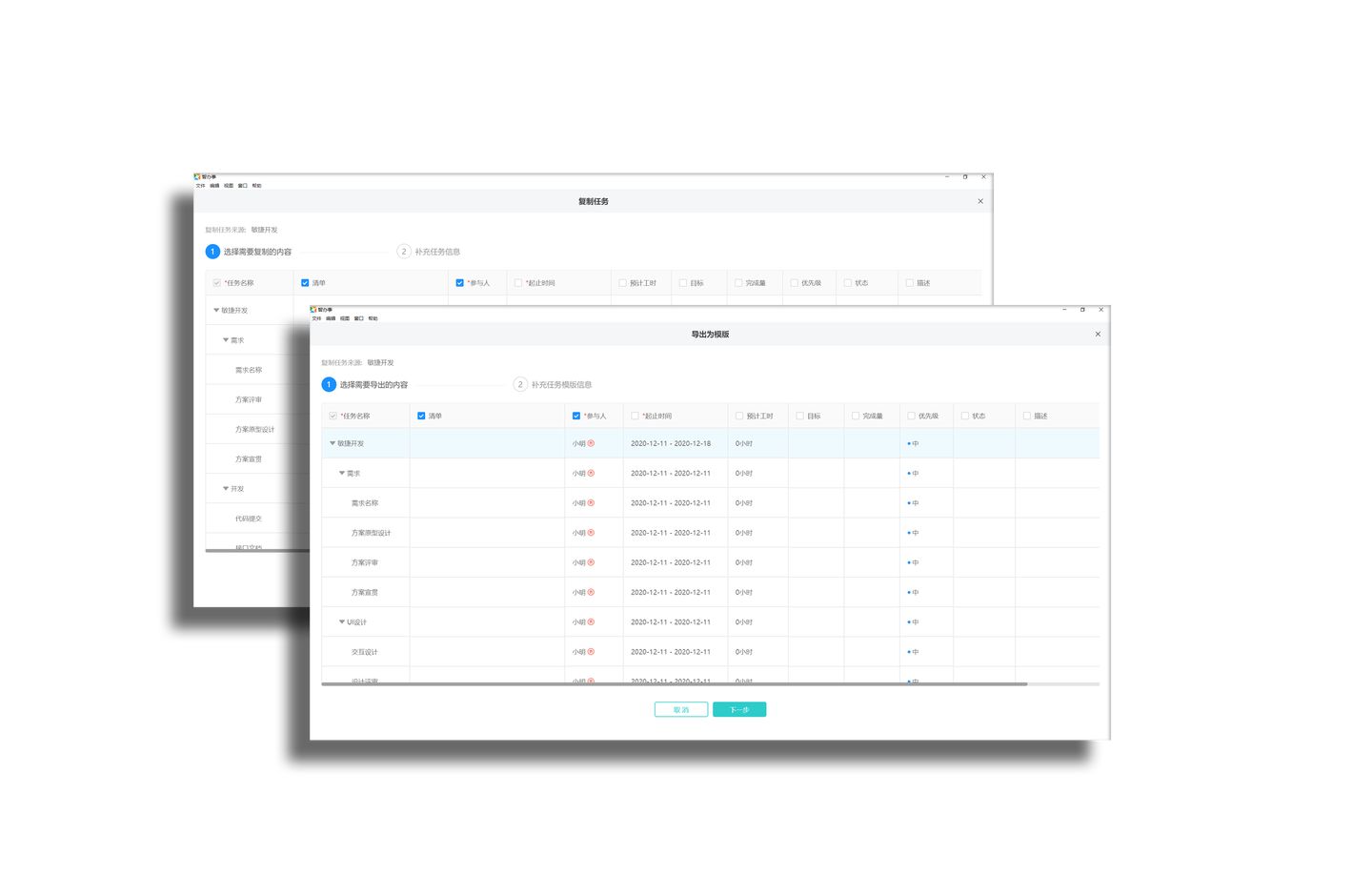The image size is (1372, 875).
Task: Collapse UI设计 row in 导出为模版 table
Action: pos(342,621)
